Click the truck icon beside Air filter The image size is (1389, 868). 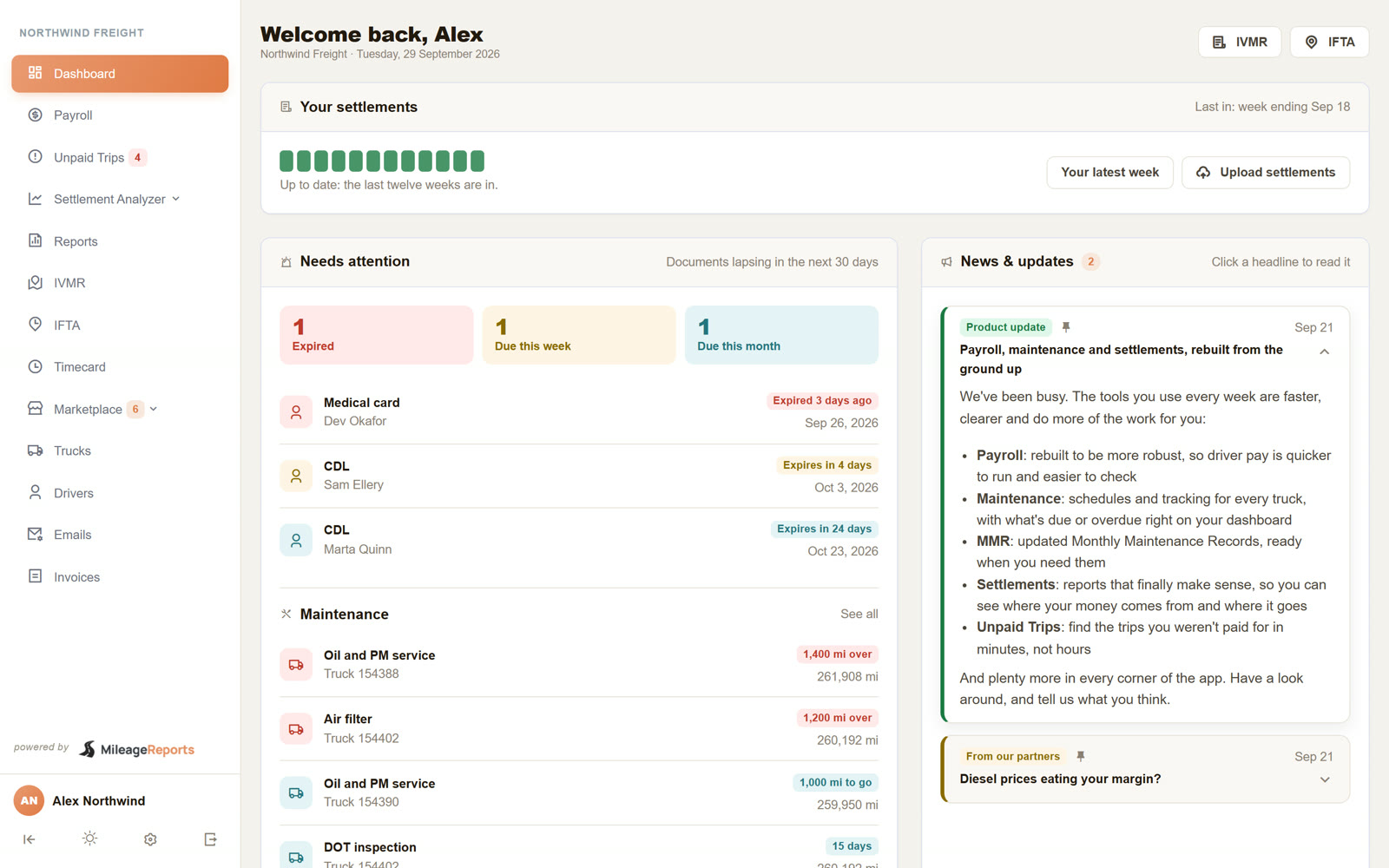tap(296, 729)
